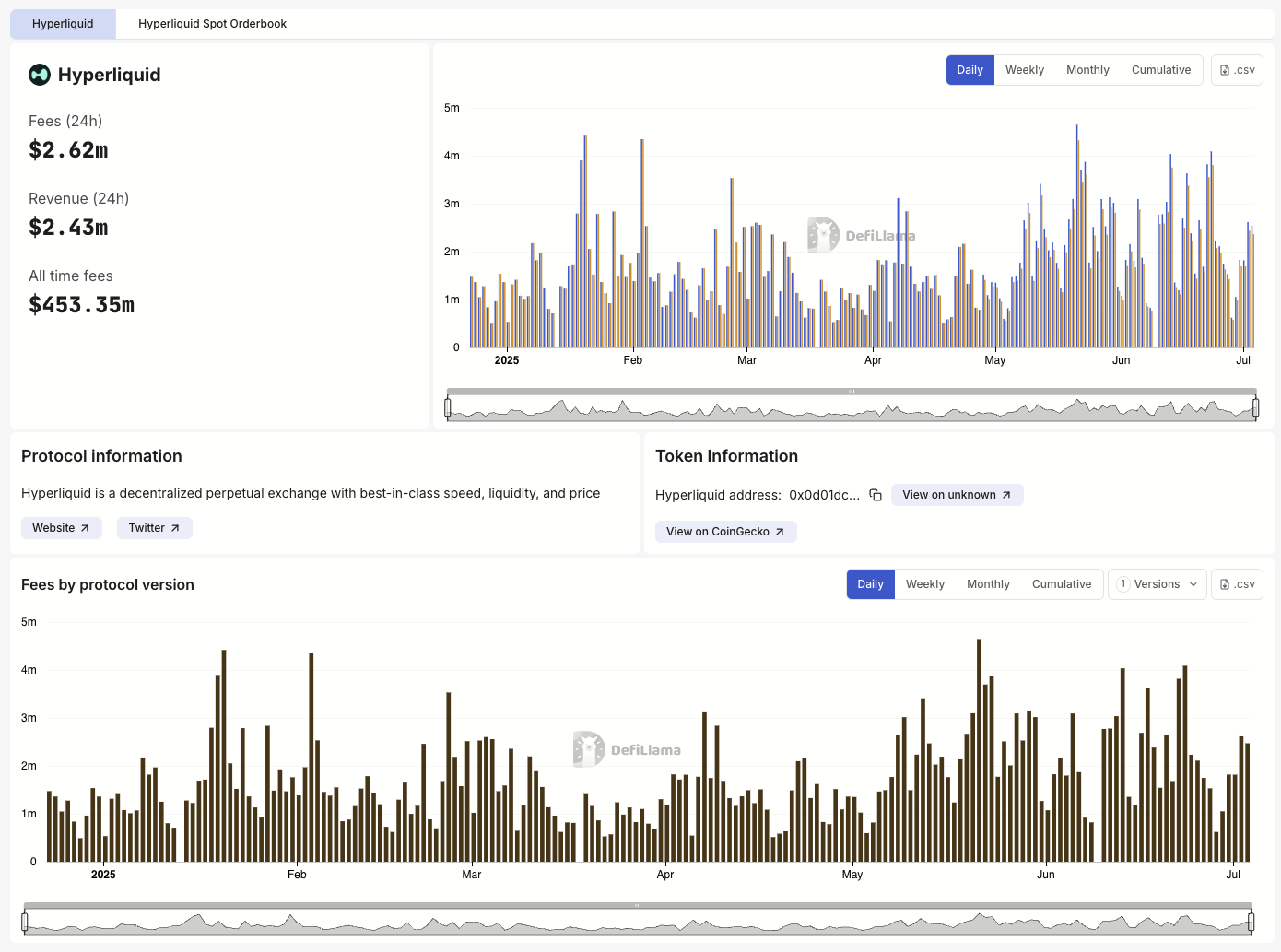Open the Versions dropdown
The width and height of the screenshot is (1281, 952).
pos(1157,583)
